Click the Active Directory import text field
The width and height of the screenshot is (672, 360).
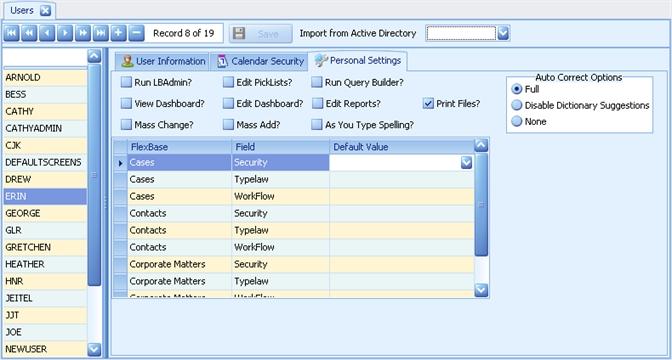[x=461, y=33]
